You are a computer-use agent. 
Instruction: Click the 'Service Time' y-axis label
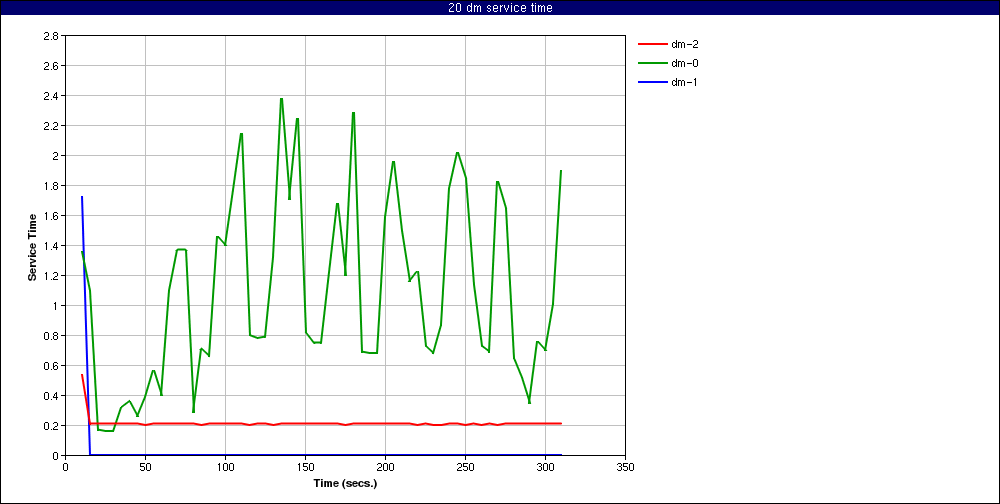click(31, 246)
